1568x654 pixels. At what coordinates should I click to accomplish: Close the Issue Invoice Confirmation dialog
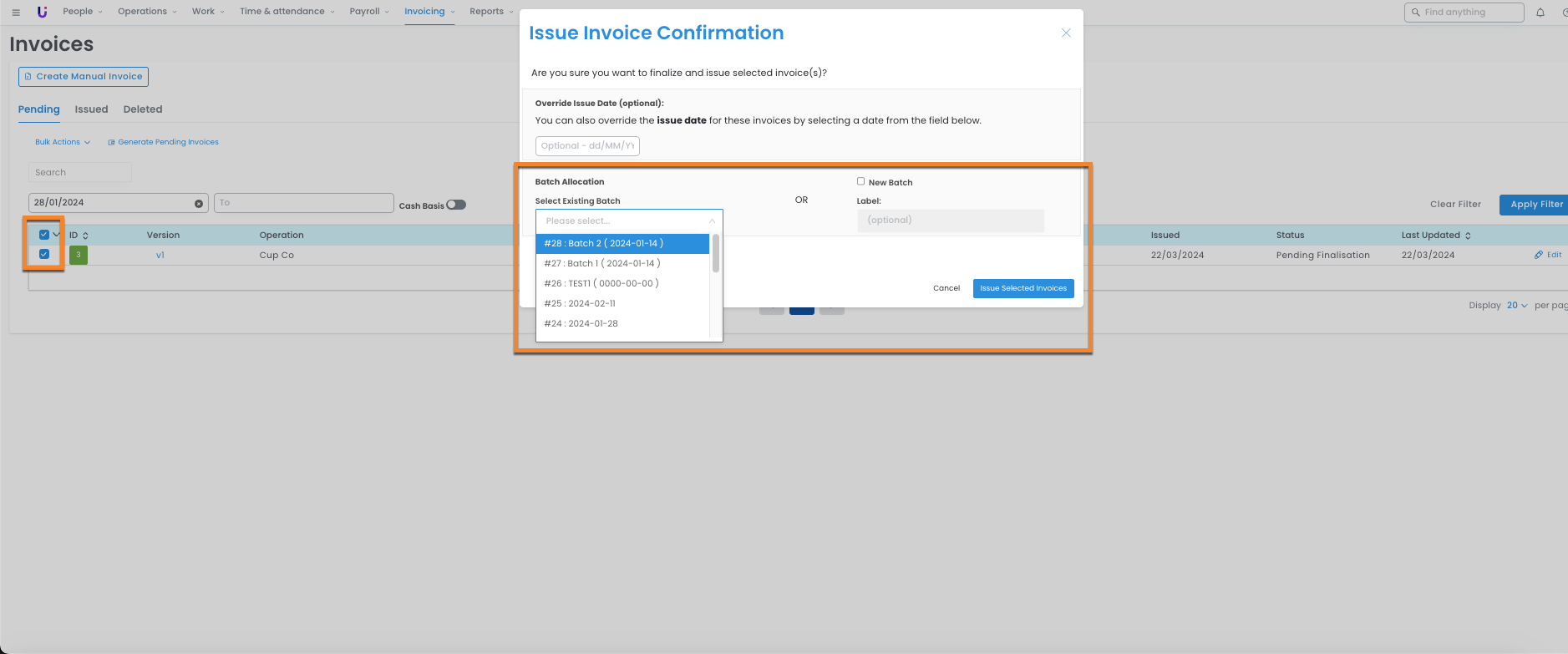coord(1065,33)
